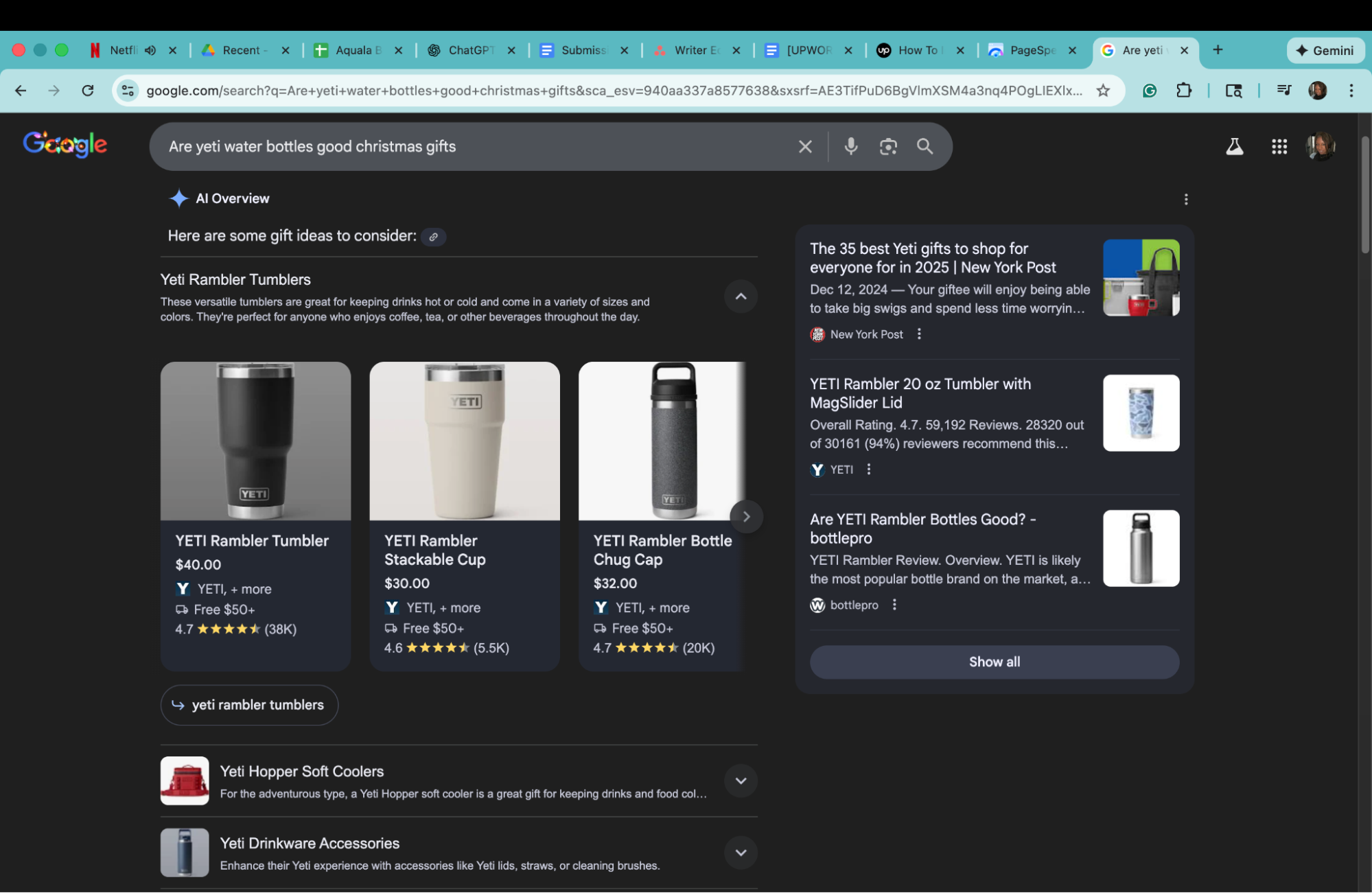Click the Google logo
This screenshot has width=1372, height=893.
tap(65, 144)
